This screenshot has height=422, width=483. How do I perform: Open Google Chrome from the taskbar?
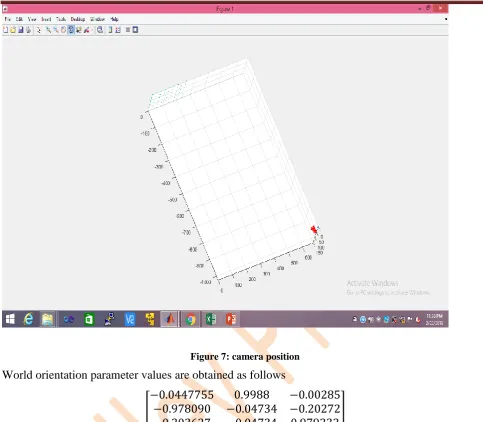click(191, 320)
